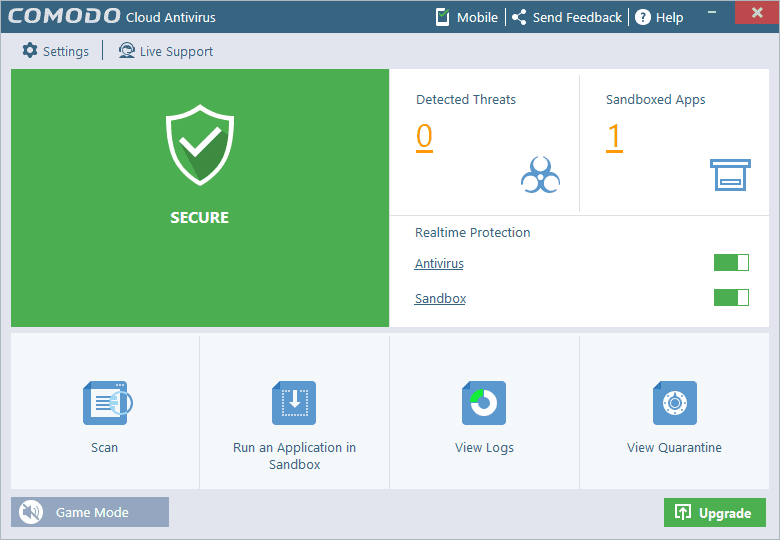Image resolution: width=780 pixels, height=540 pixels.
Task: Open the View Quarantine vault icon
Action: pos(675,403)
